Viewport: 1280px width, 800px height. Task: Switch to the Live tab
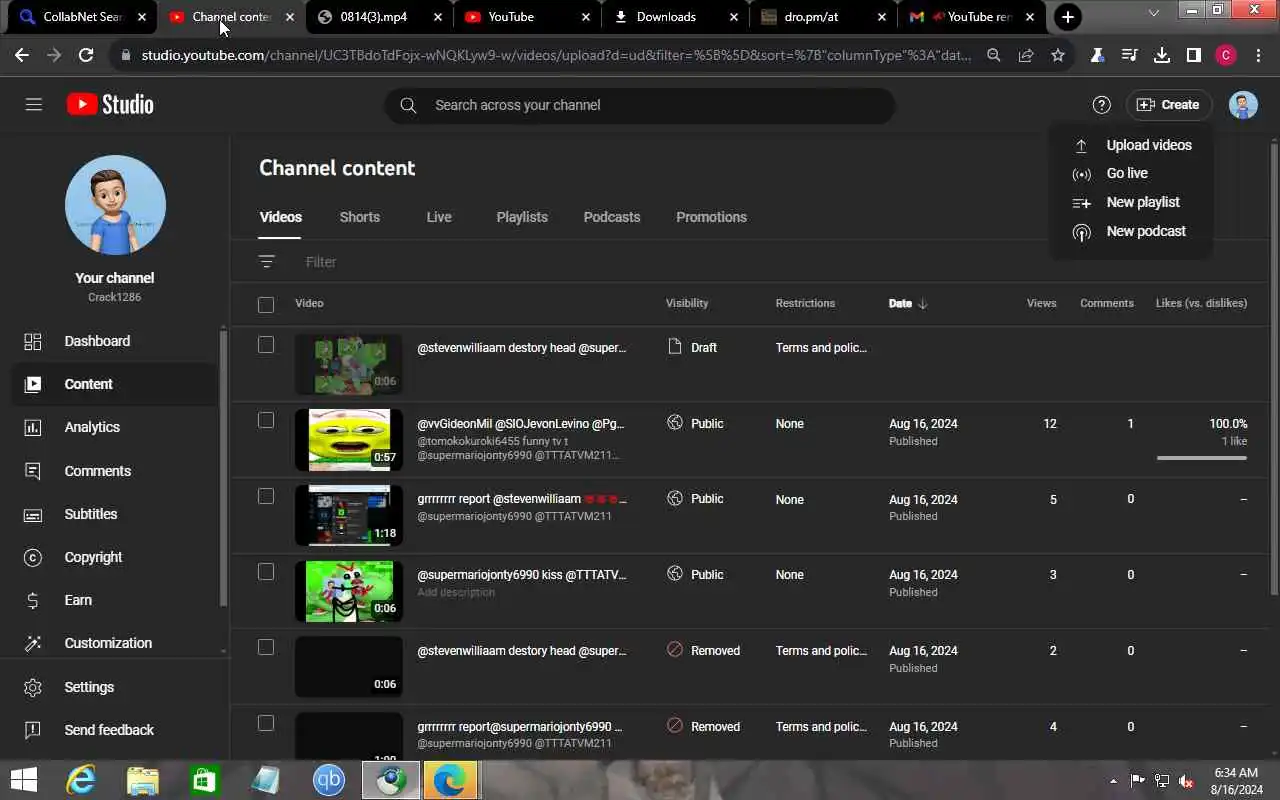[439, 217]
